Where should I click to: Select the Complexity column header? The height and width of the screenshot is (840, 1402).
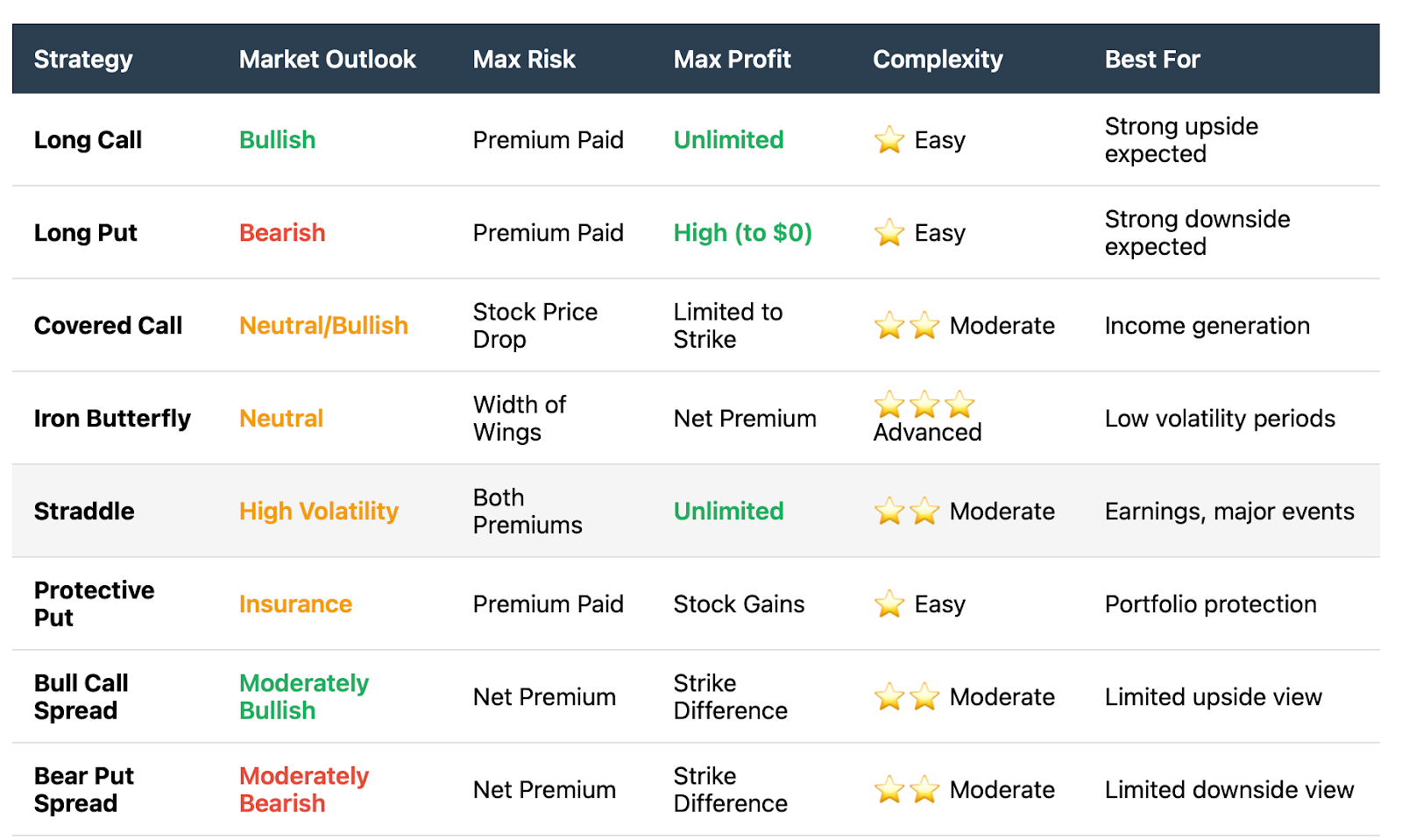click(x=938, y=60)
